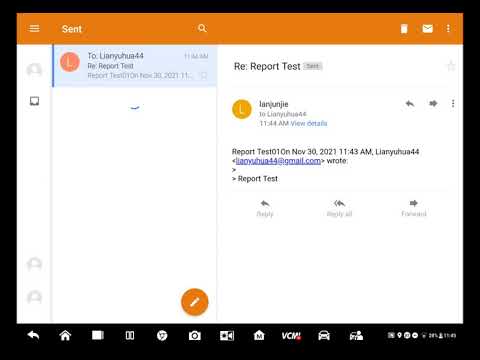Open recent apps square icon

(x=98, y=335)
